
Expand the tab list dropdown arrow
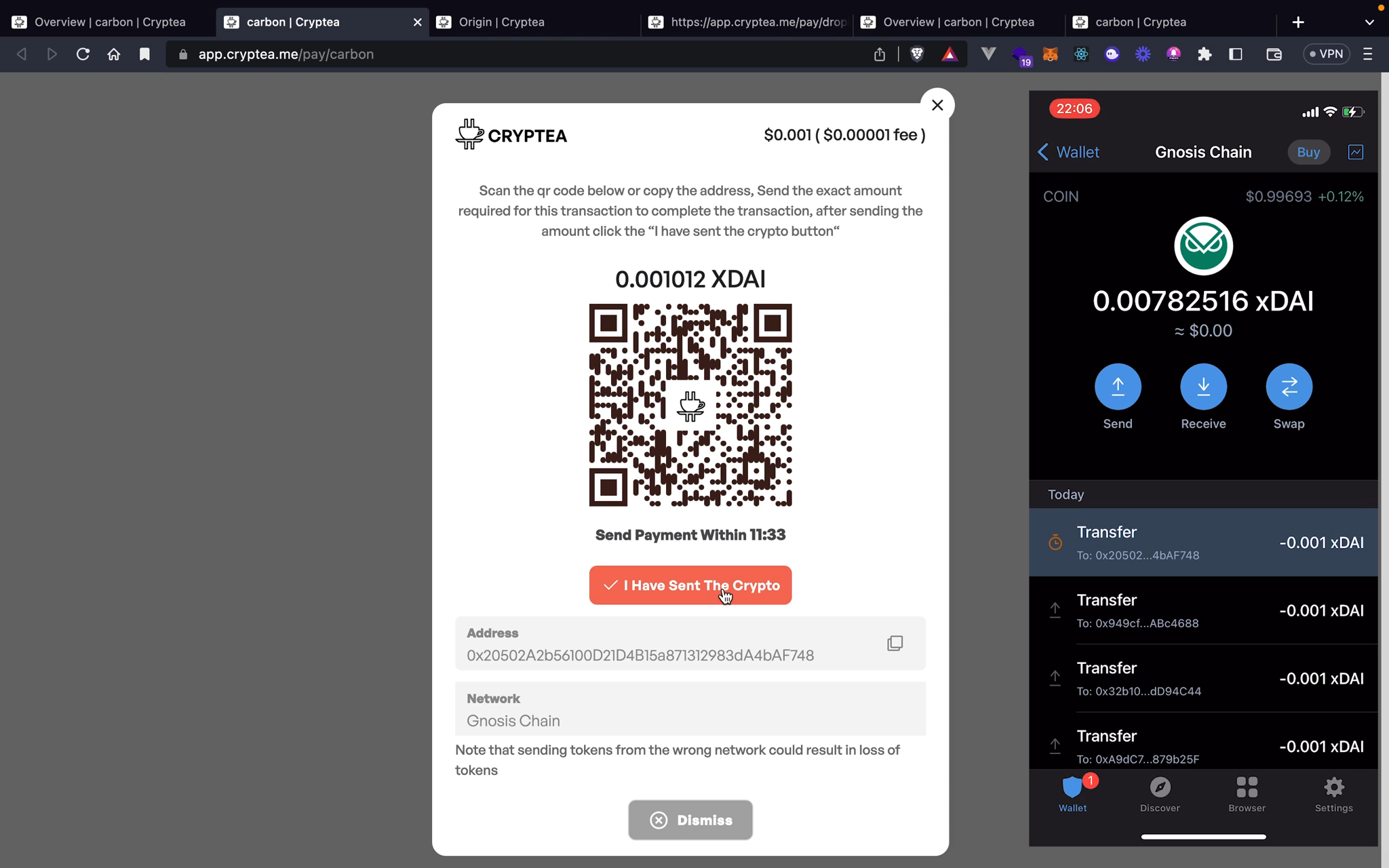pos(1369,22)
